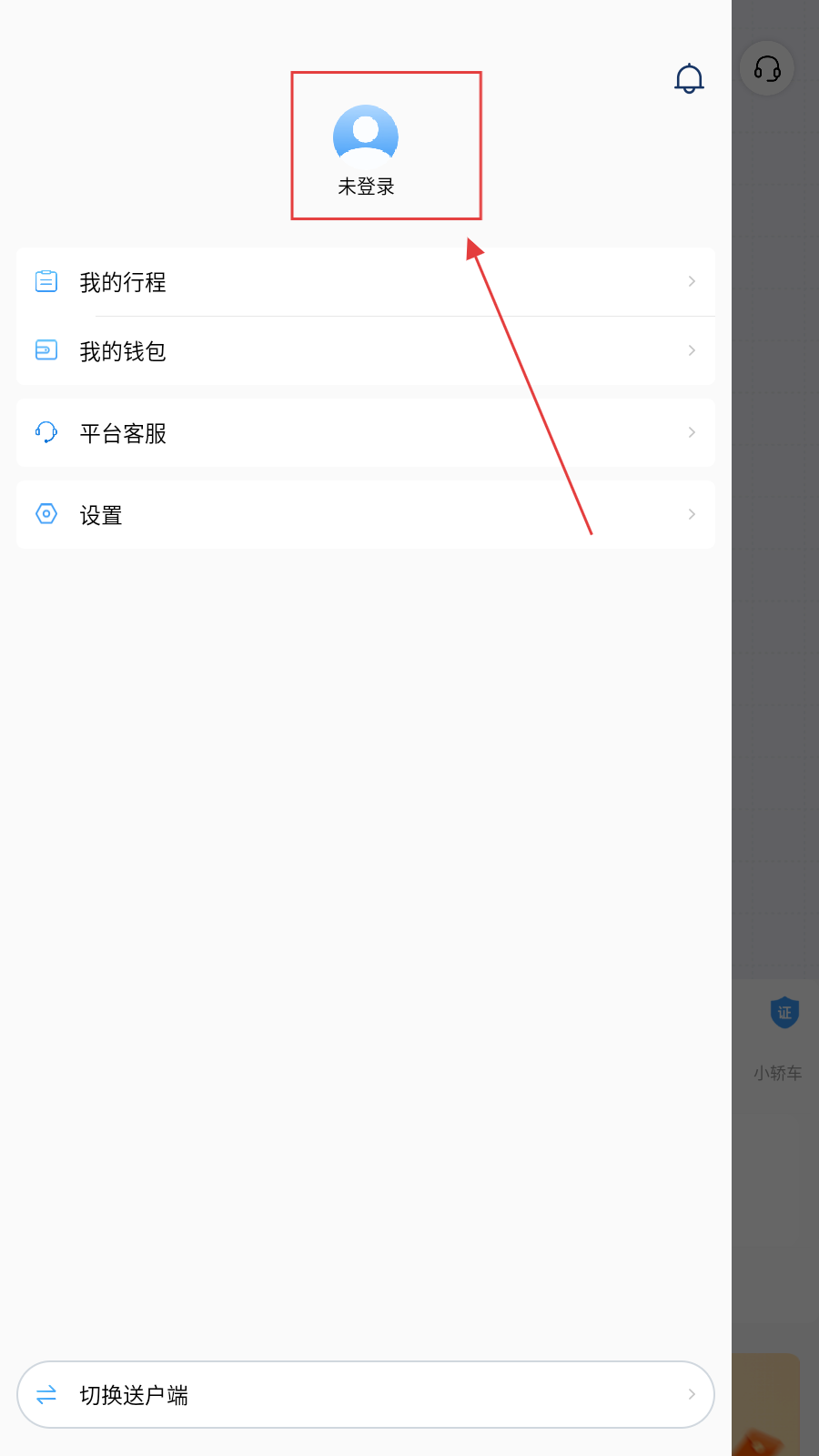
Task: Tap the blue profile avatar
Action: 366,136
